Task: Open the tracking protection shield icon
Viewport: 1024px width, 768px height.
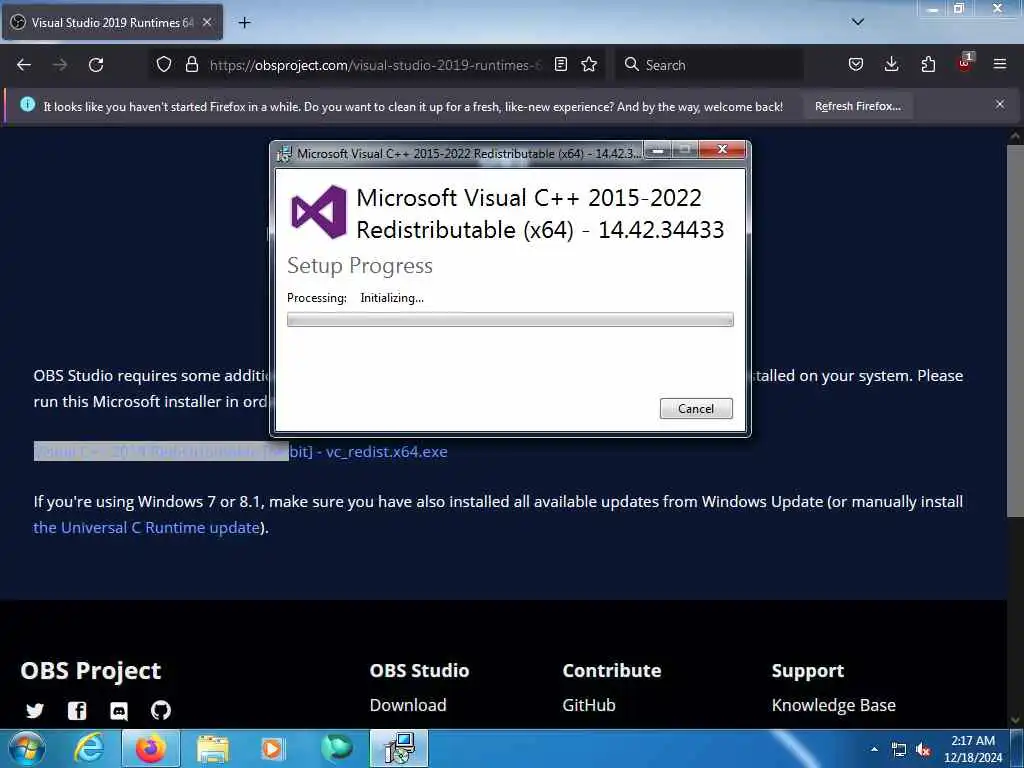Action: pos(164,64)
